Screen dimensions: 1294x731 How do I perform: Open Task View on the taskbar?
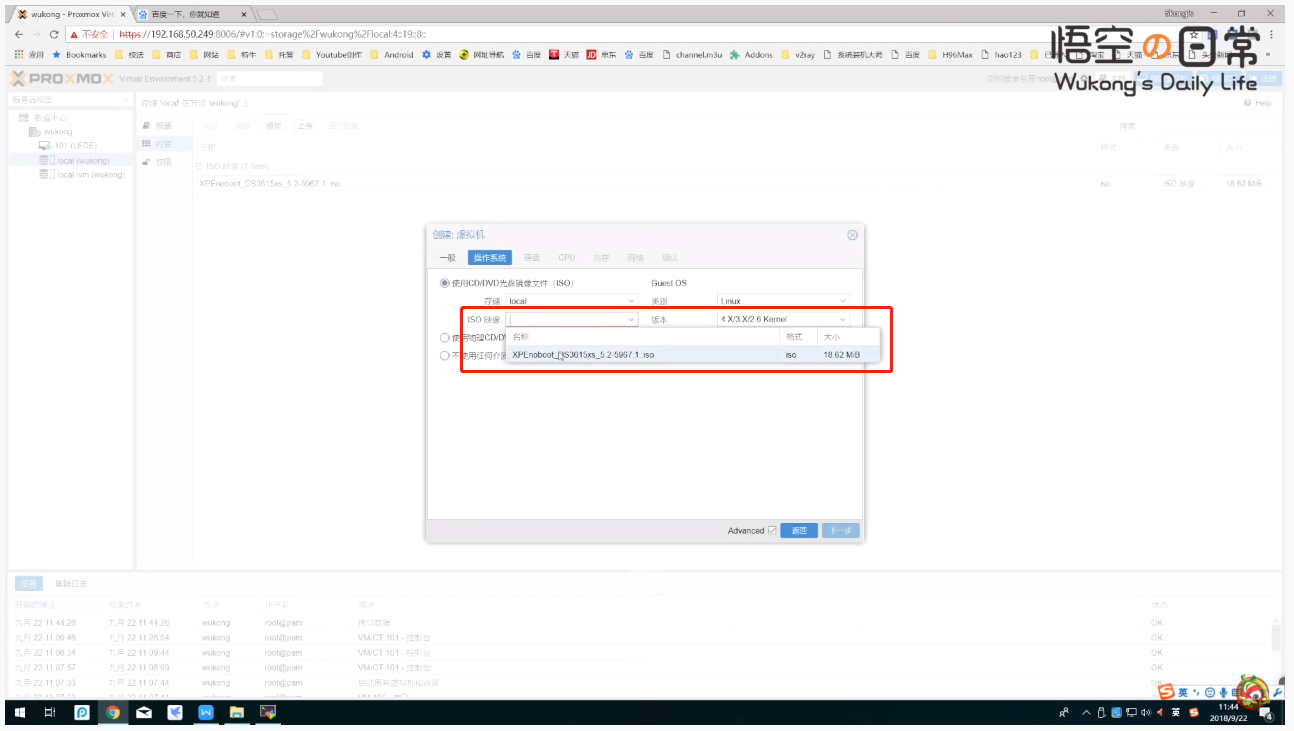(x=50, y=713)
